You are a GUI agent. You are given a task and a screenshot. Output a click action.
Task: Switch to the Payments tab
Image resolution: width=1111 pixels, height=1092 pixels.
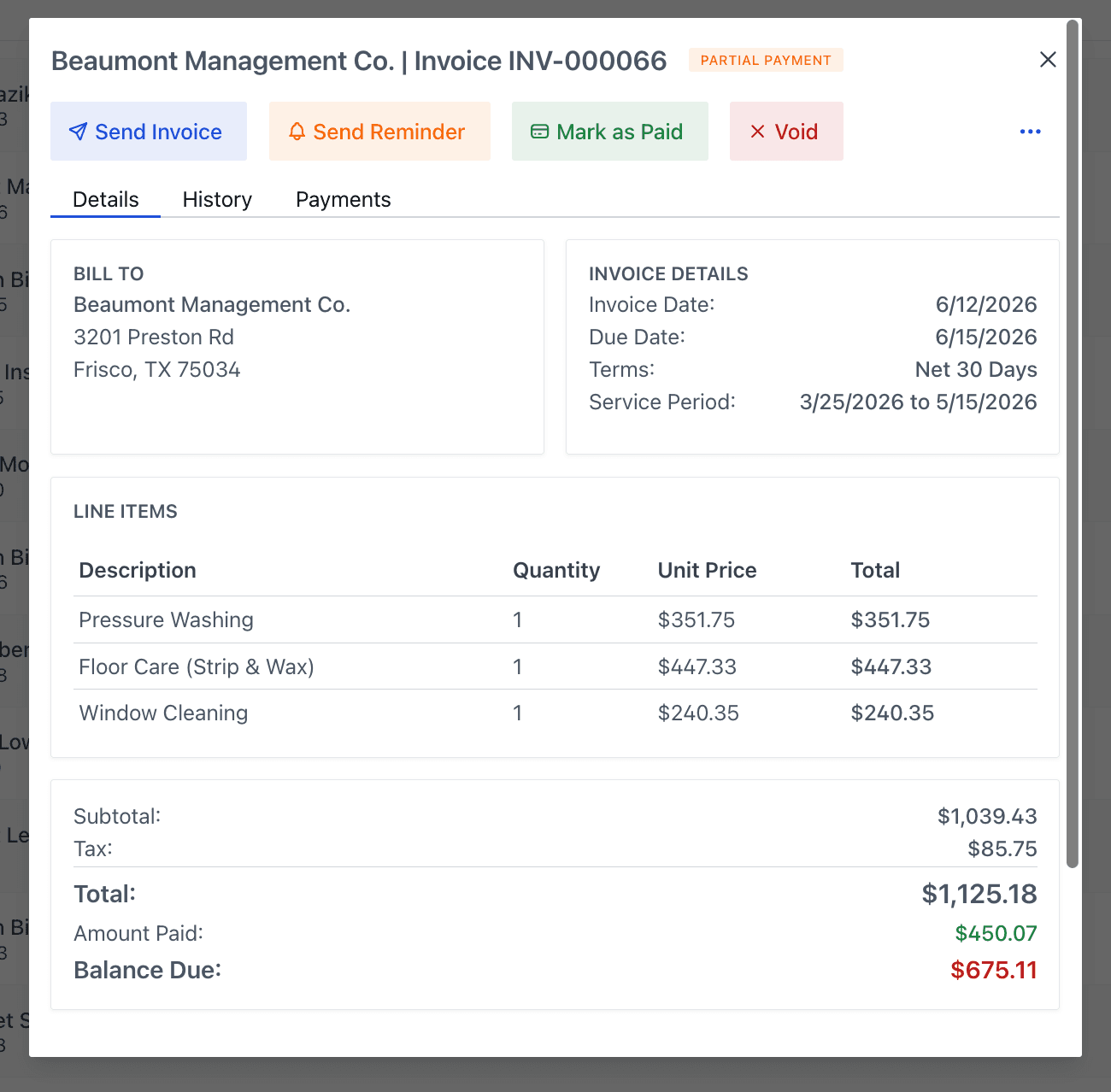pyautogui.click(x=344, y=199)
